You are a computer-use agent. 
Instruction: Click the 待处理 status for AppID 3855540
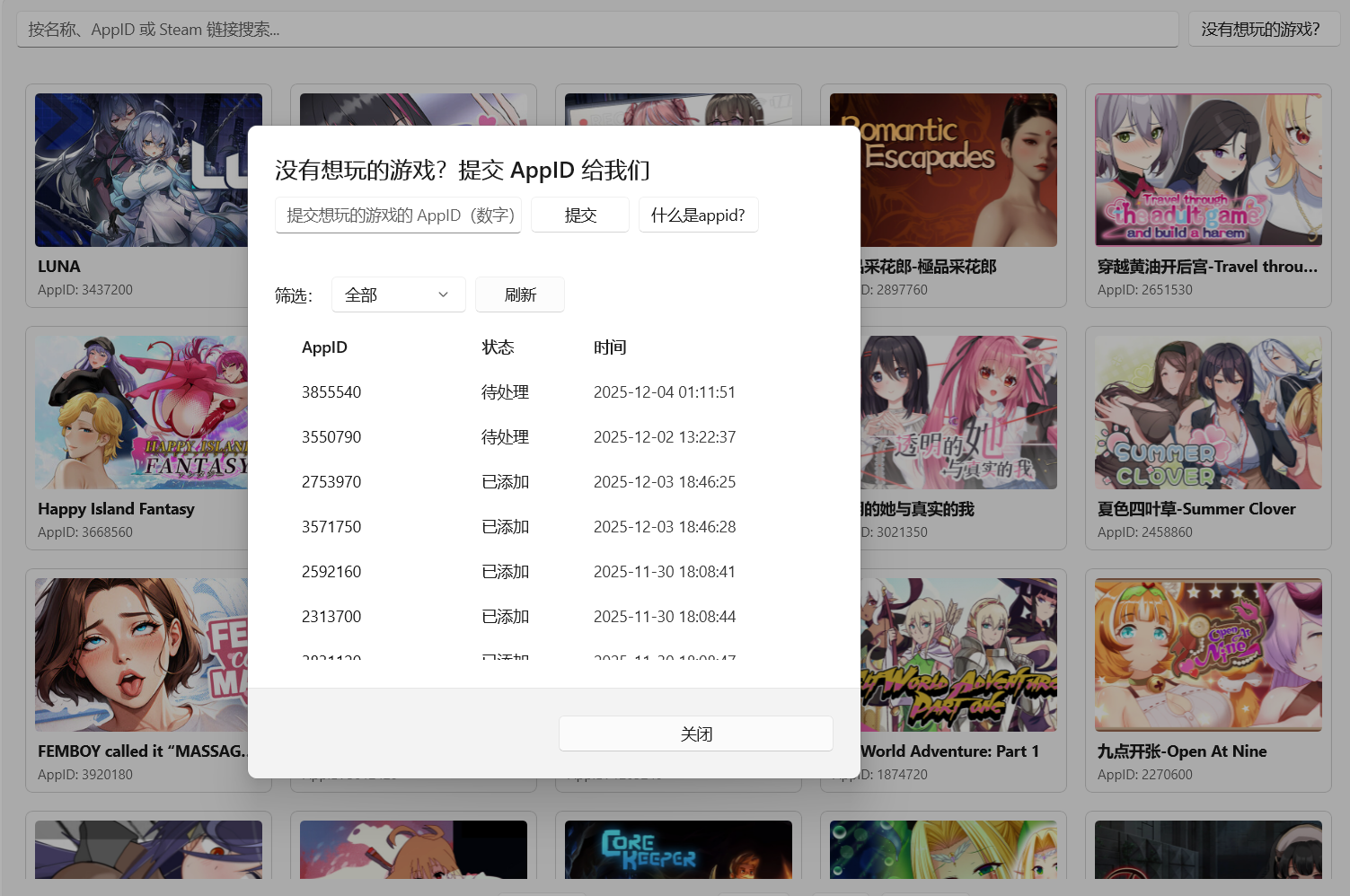(x=505, y=392)
